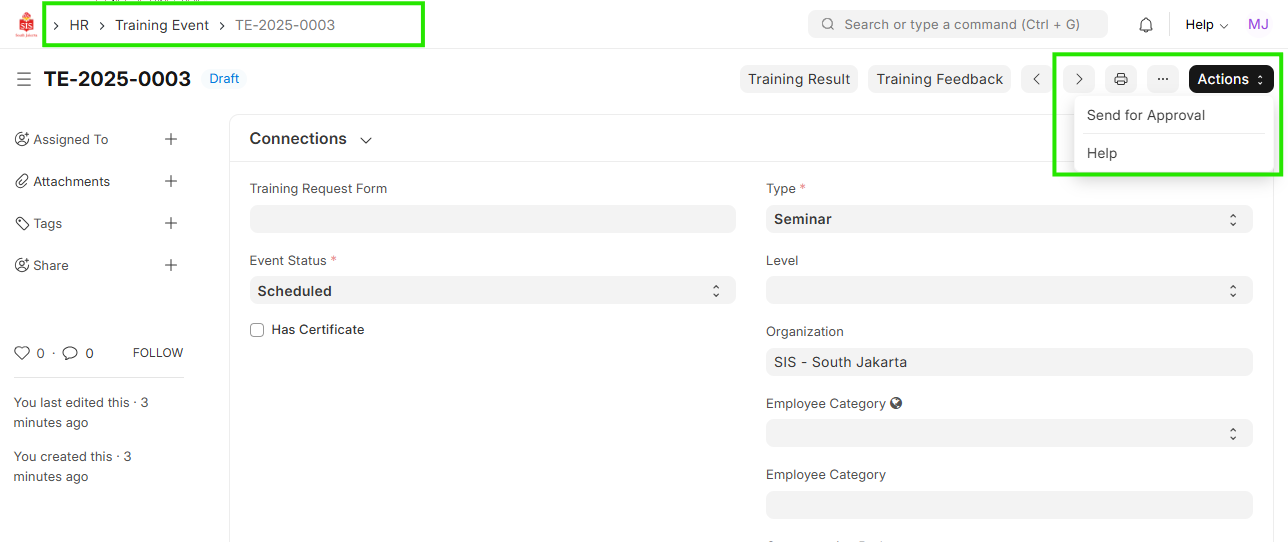Select Send for Approval from Actions menu
The height and width of the screenshot is (542, 1288).
[1146, 115]
